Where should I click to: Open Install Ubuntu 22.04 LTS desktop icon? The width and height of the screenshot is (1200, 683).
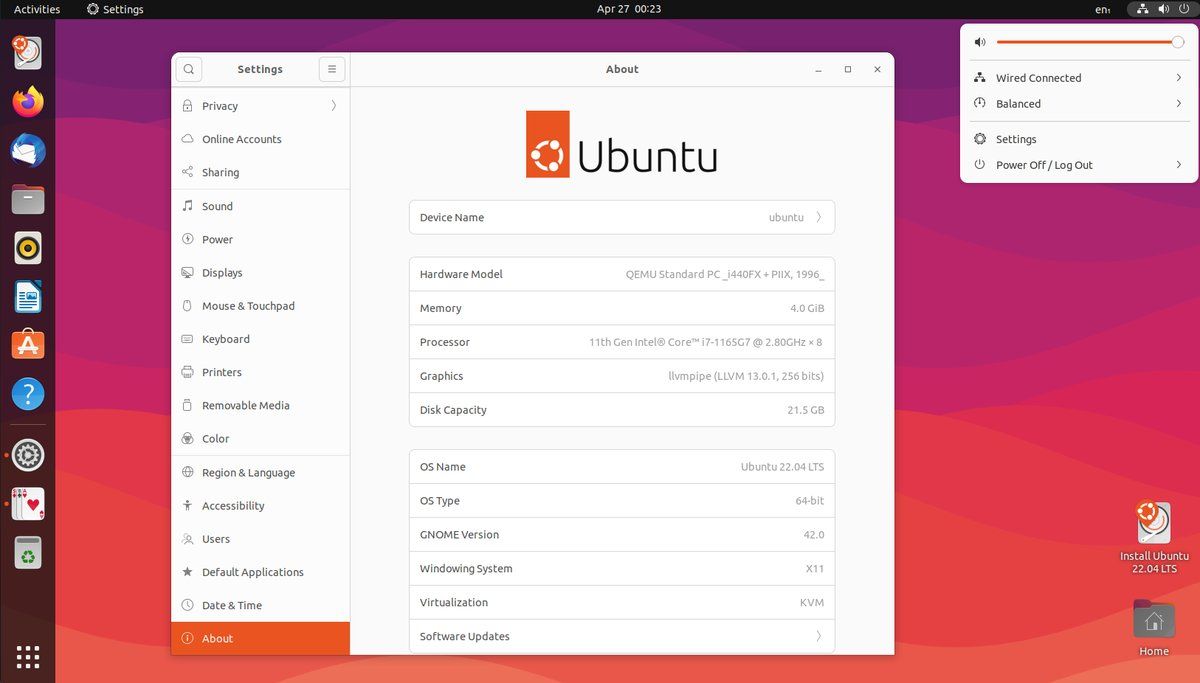(x=1154, y=538)
